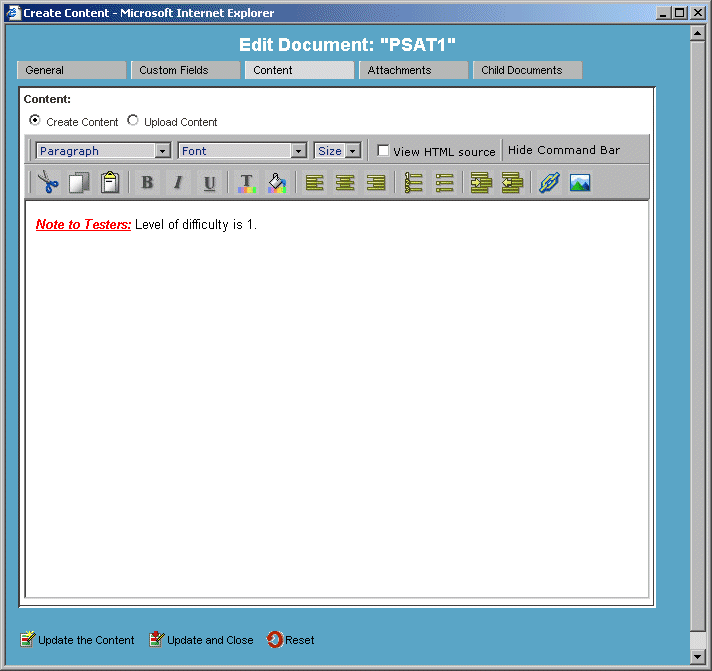Select the Create Content radio button
The width and height of the screenshot is (712, 671).
tap(35, 120)
